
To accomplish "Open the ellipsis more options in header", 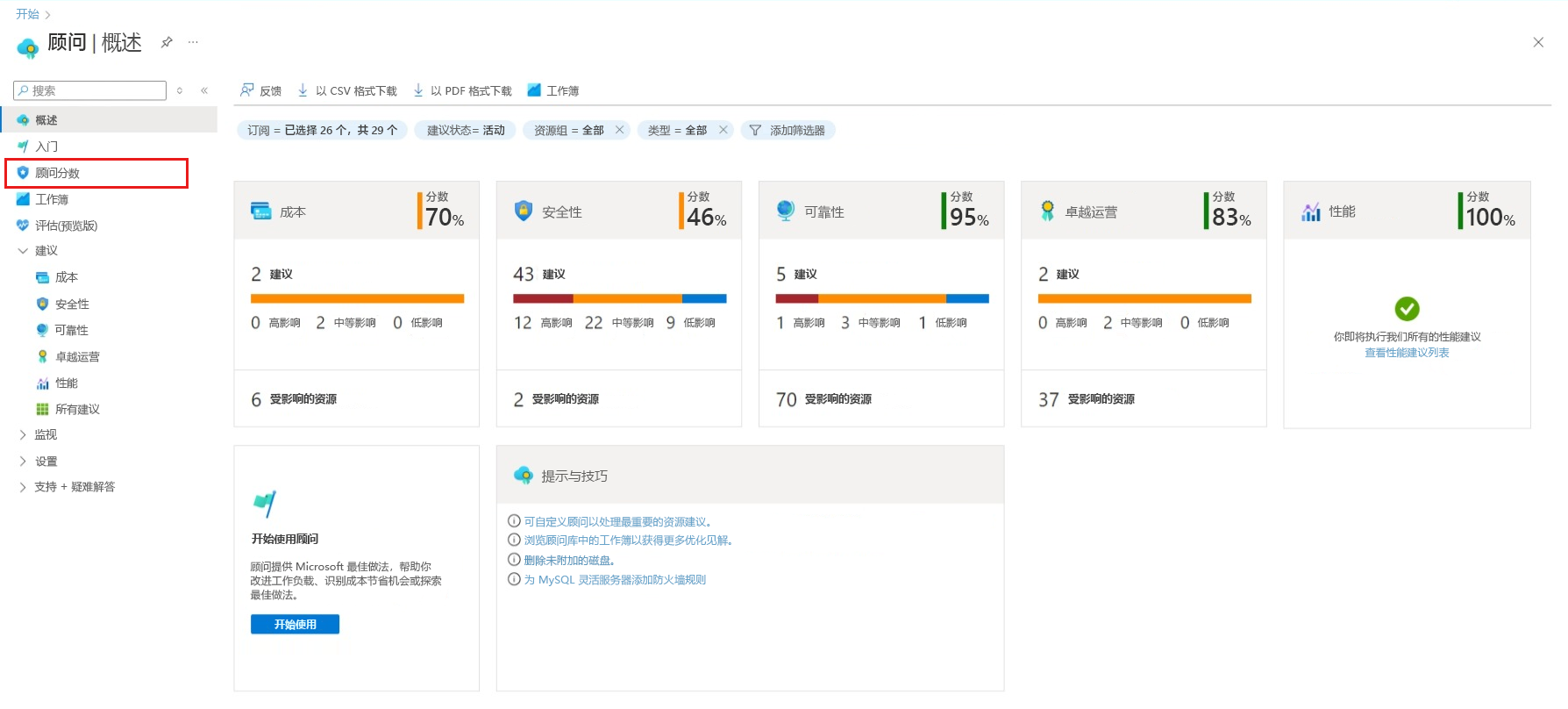I will [193, 41].
